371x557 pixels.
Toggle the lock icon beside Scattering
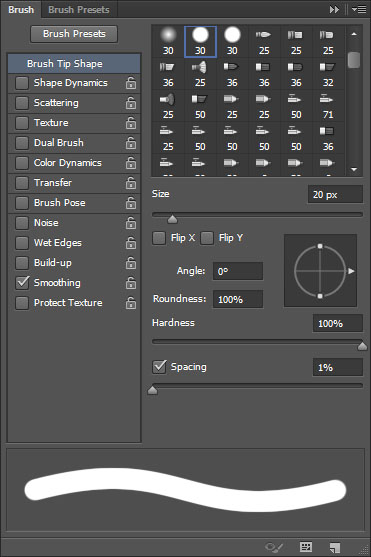pos(131,103)
